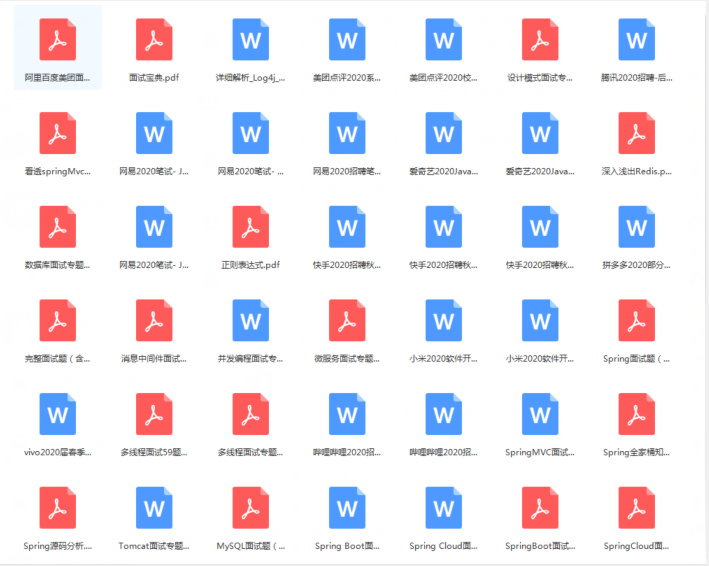Click the 多线程面试专题... PDF icon
The width and height of the screenshot is (709, 566).
(251, 414)
